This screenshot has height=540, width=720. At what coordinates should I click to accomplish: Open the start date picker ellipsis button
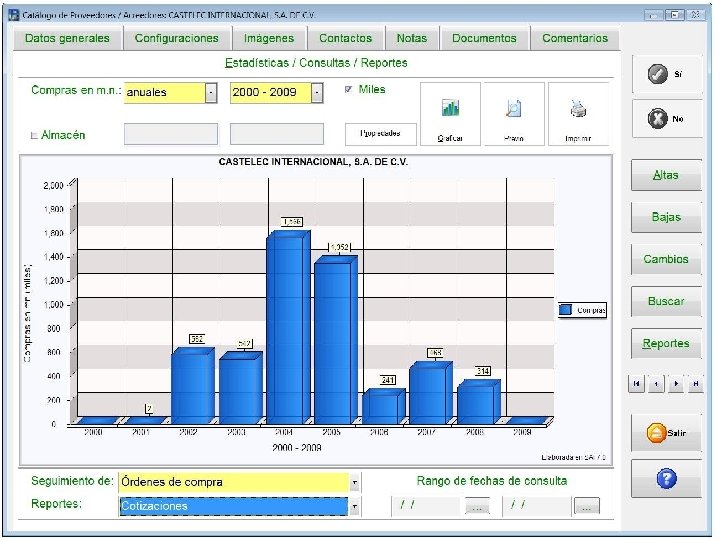pos(477,507)
